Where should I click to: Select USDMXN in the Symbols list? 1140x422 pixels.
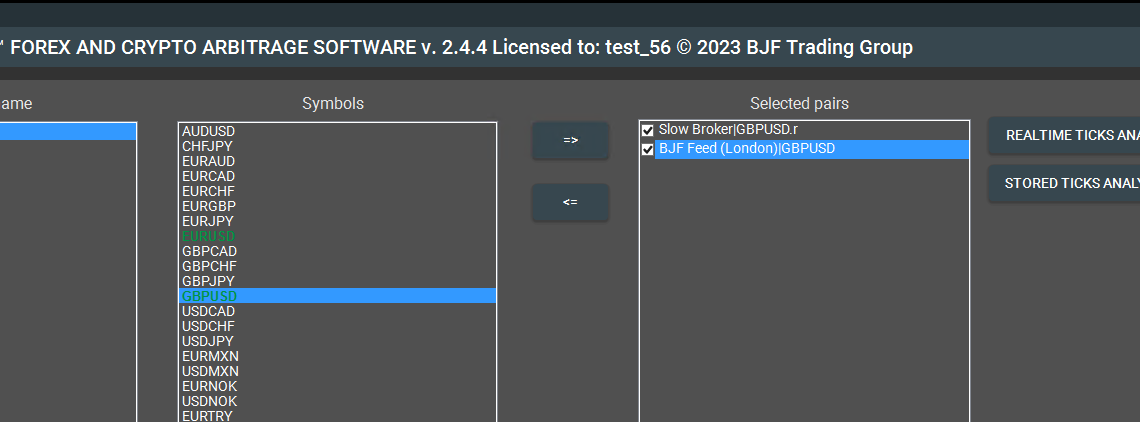(210, 371)
